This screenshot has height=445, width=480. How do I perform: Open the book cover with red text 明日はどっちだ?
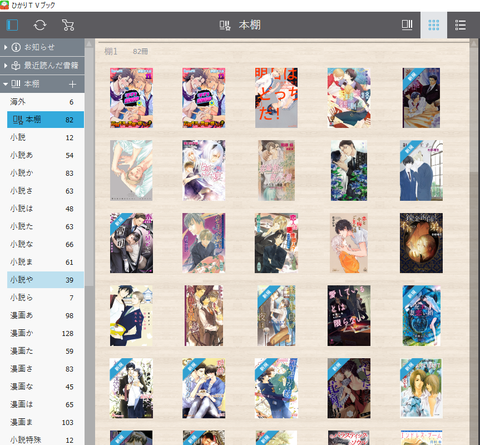276,98
